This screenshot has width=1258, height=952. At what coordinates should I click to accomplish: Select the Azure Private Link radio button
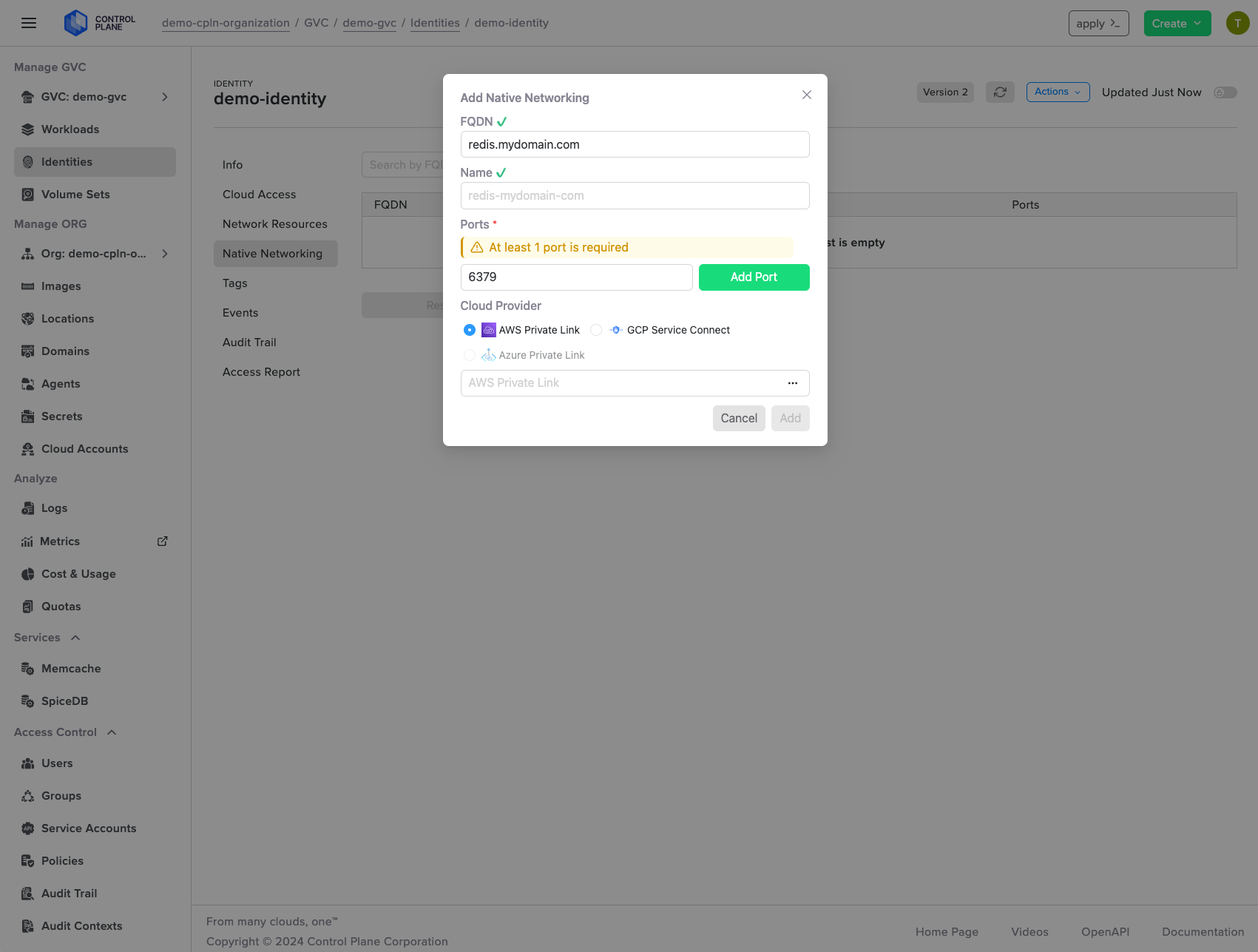point(469,355)
